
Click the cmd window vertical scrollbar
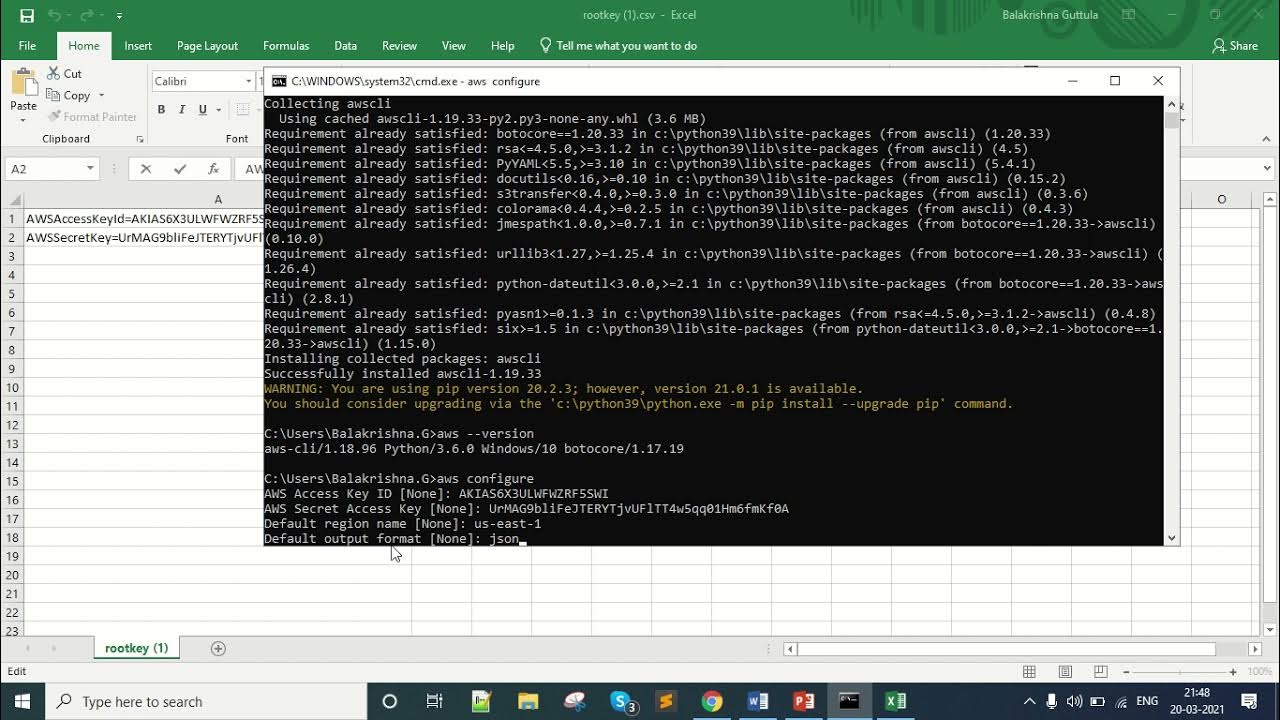pyautogui.click(x=1171, y=119)
